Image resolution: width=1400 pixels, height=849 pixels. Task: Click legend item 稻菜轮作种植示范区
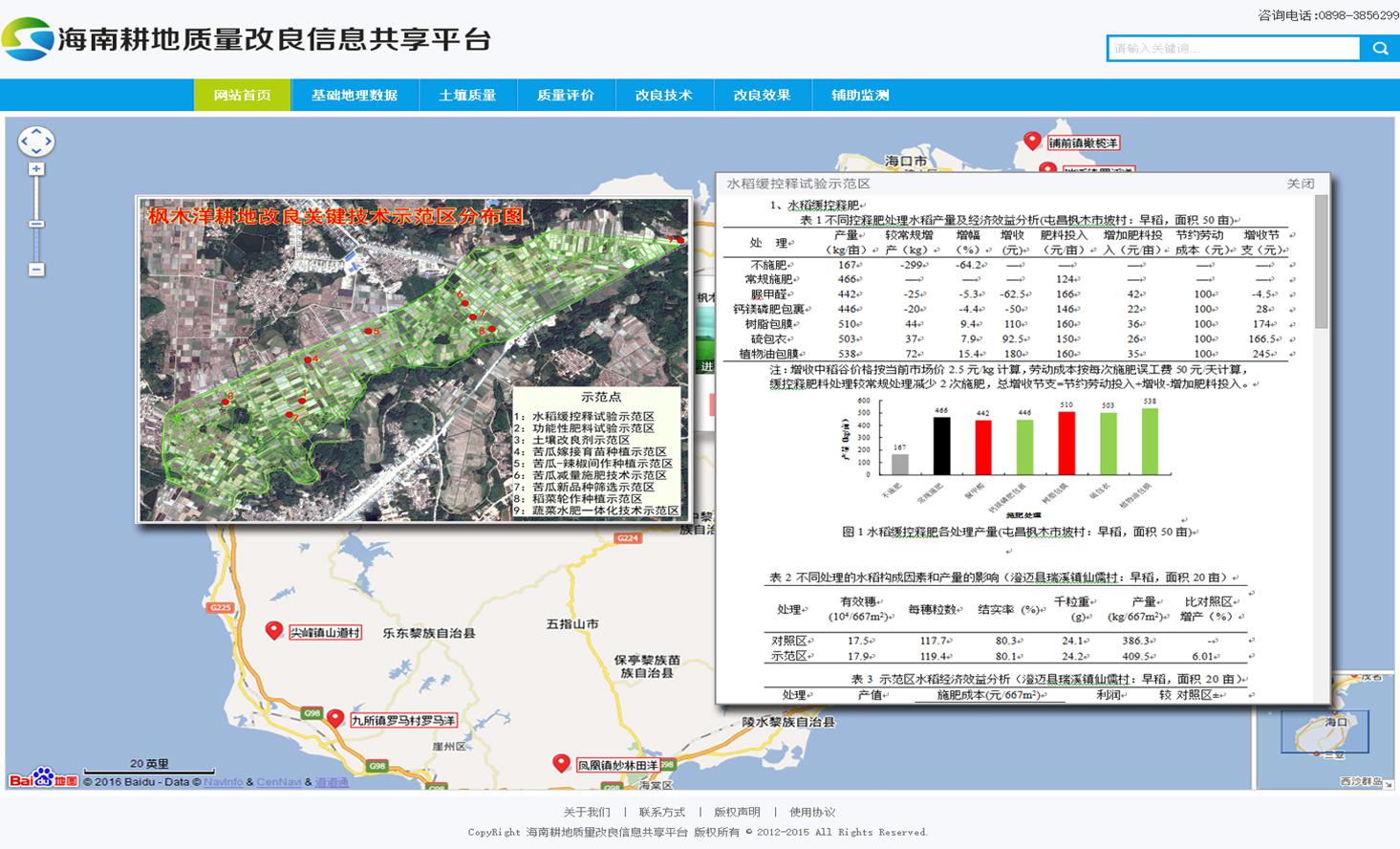pos(578,498)
